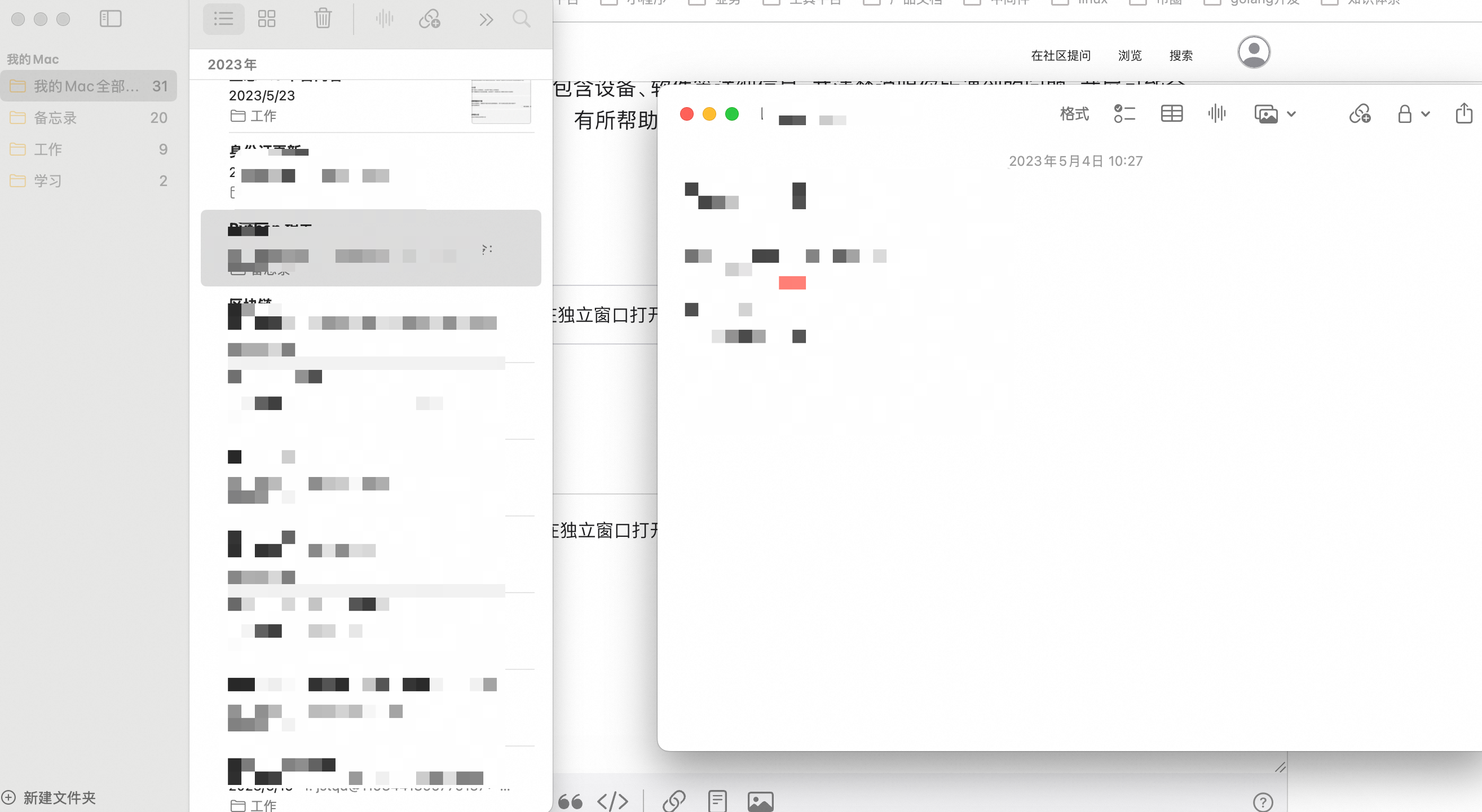Open the 格式 text format menu

(1074, 114)
